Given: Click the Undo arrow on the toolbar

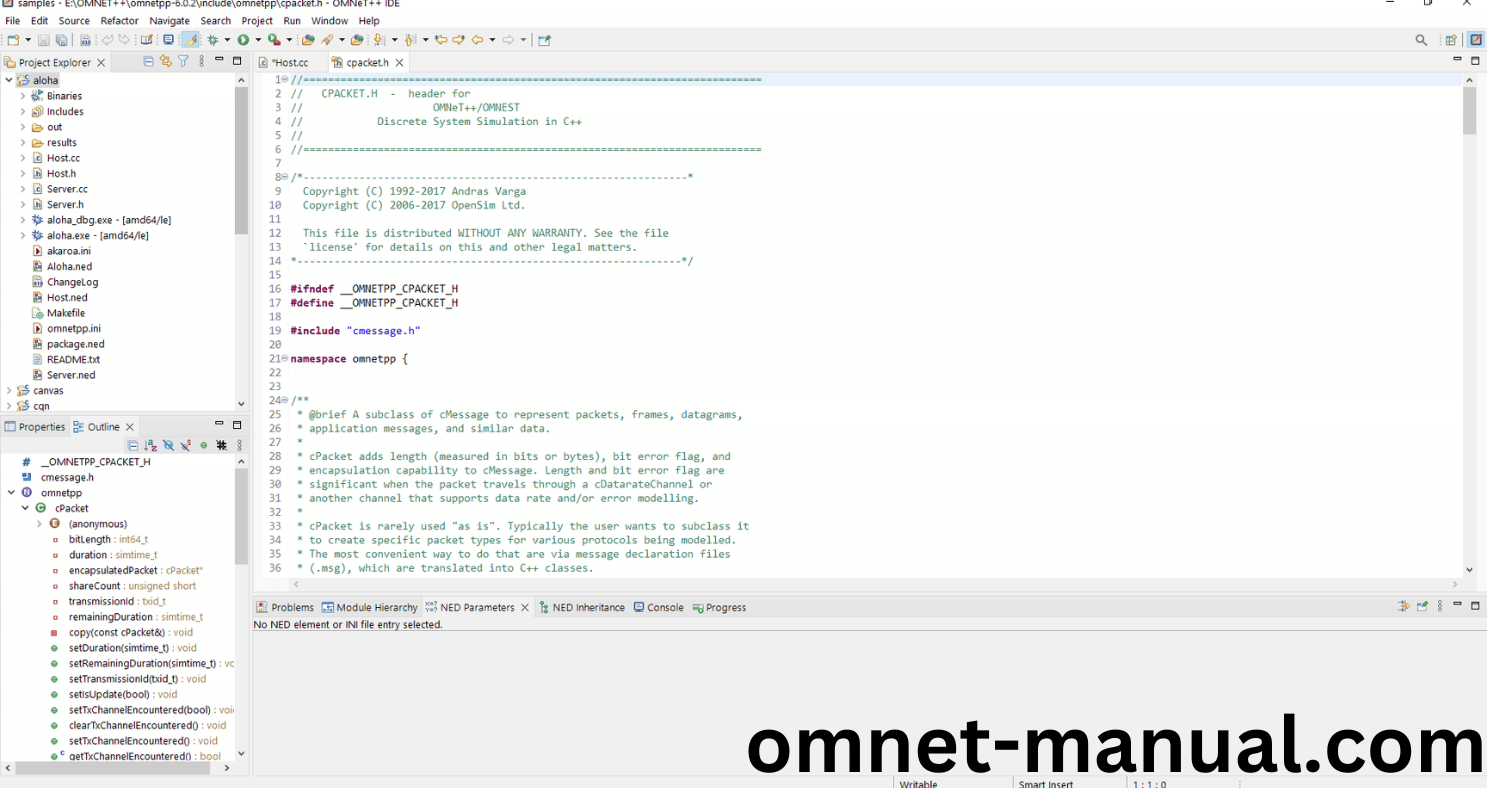Looking at the screenshot, I should [x=107, y=39].
